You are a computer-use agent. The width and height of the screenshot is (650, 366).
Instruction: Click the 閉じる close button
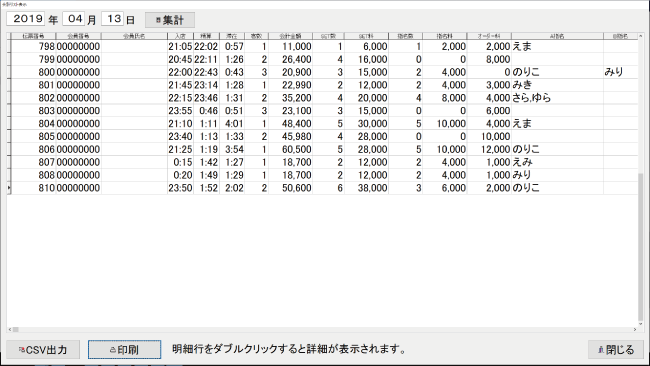tap(616, 350)
